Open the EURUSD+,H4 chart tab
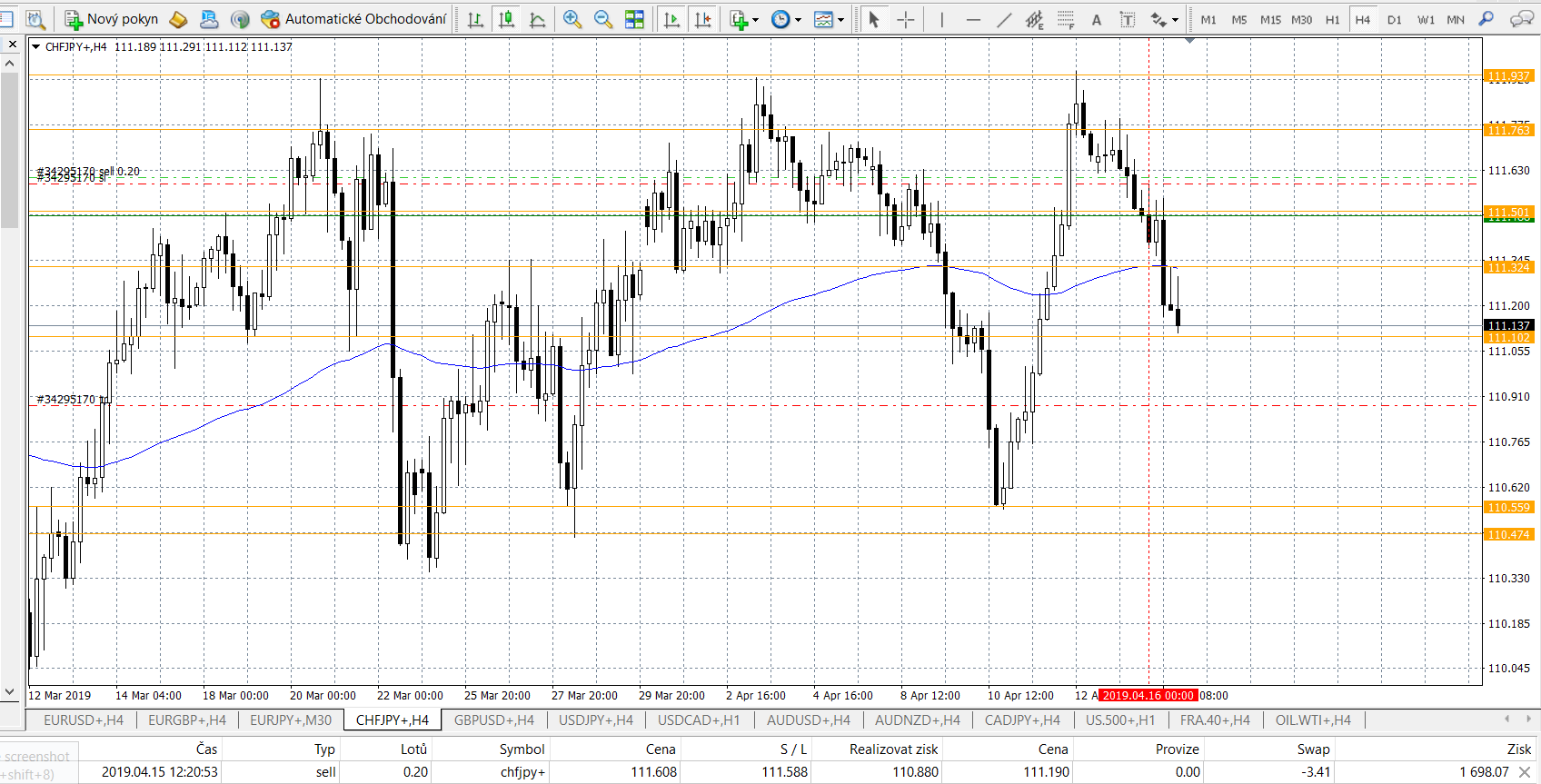1541x784 pixels. point(84,719)
